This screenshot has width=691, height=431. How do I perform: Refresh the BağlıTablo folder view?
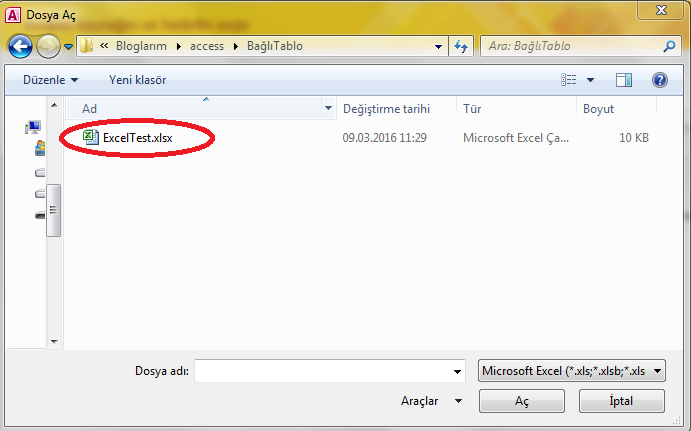point(461,46)
